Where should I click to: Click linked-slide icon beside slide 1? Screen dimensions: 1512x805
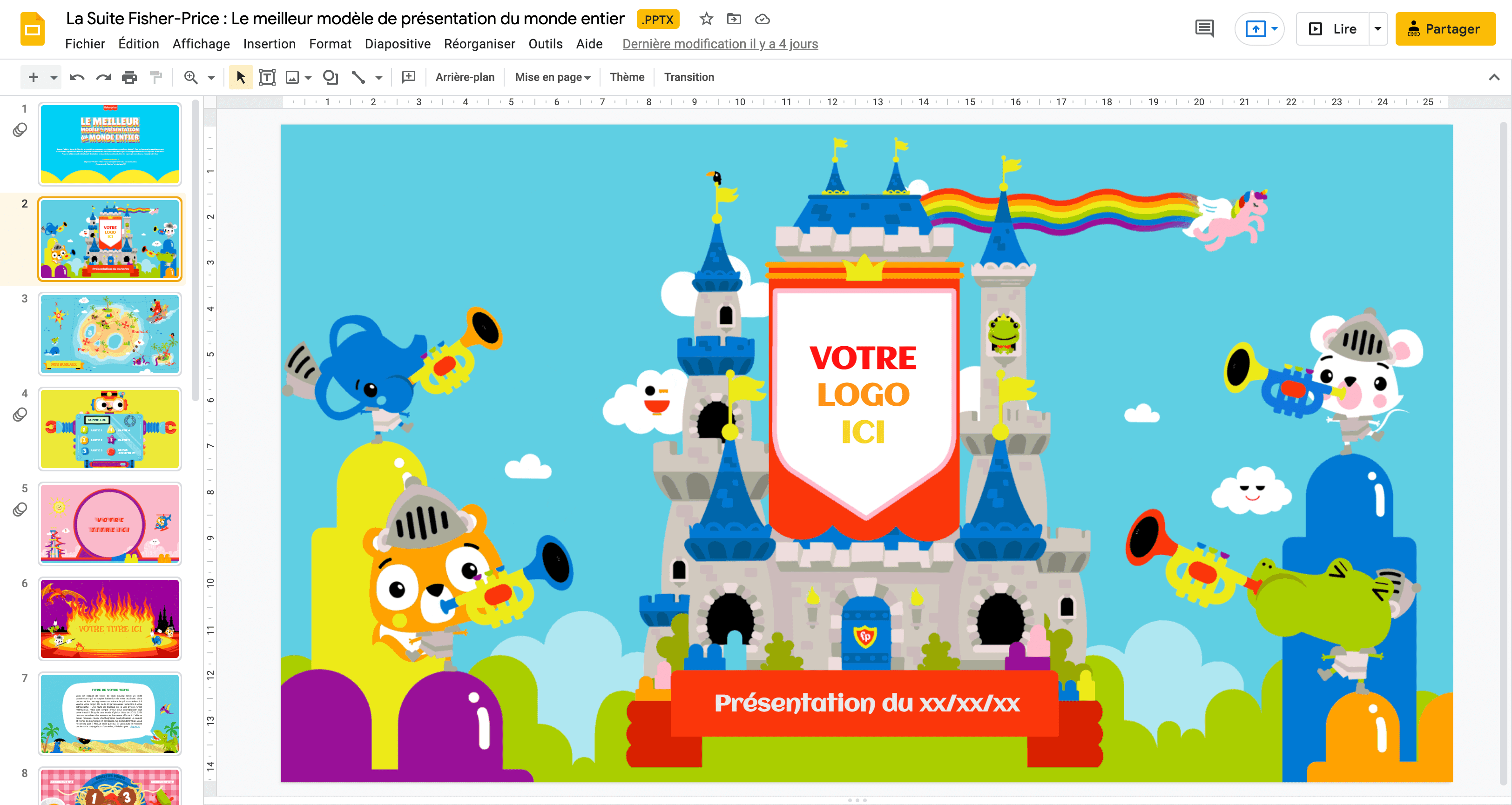[20, 130]
